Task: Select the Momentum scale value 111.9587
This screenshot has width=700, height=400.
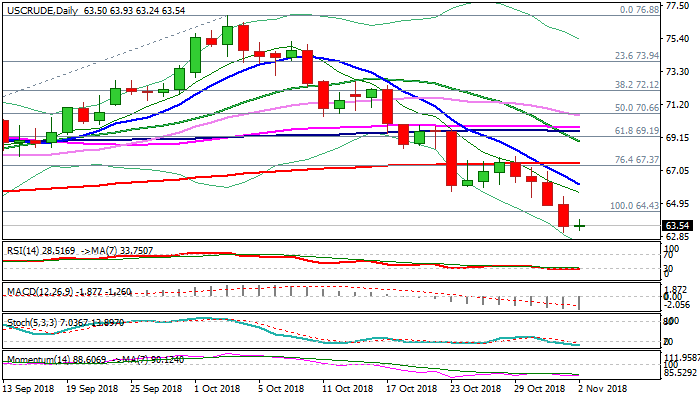Action: click(682, 358)
